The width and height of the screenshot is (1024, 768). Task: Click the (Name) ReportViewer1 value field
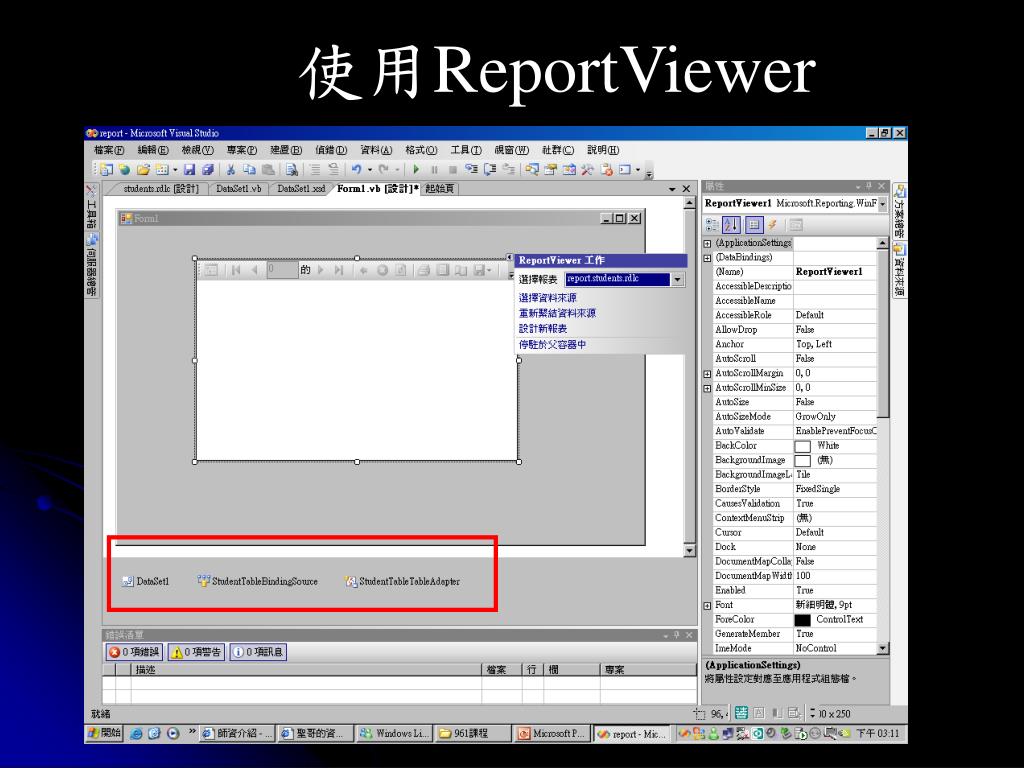pyautogui.click(x=835, y=272)
